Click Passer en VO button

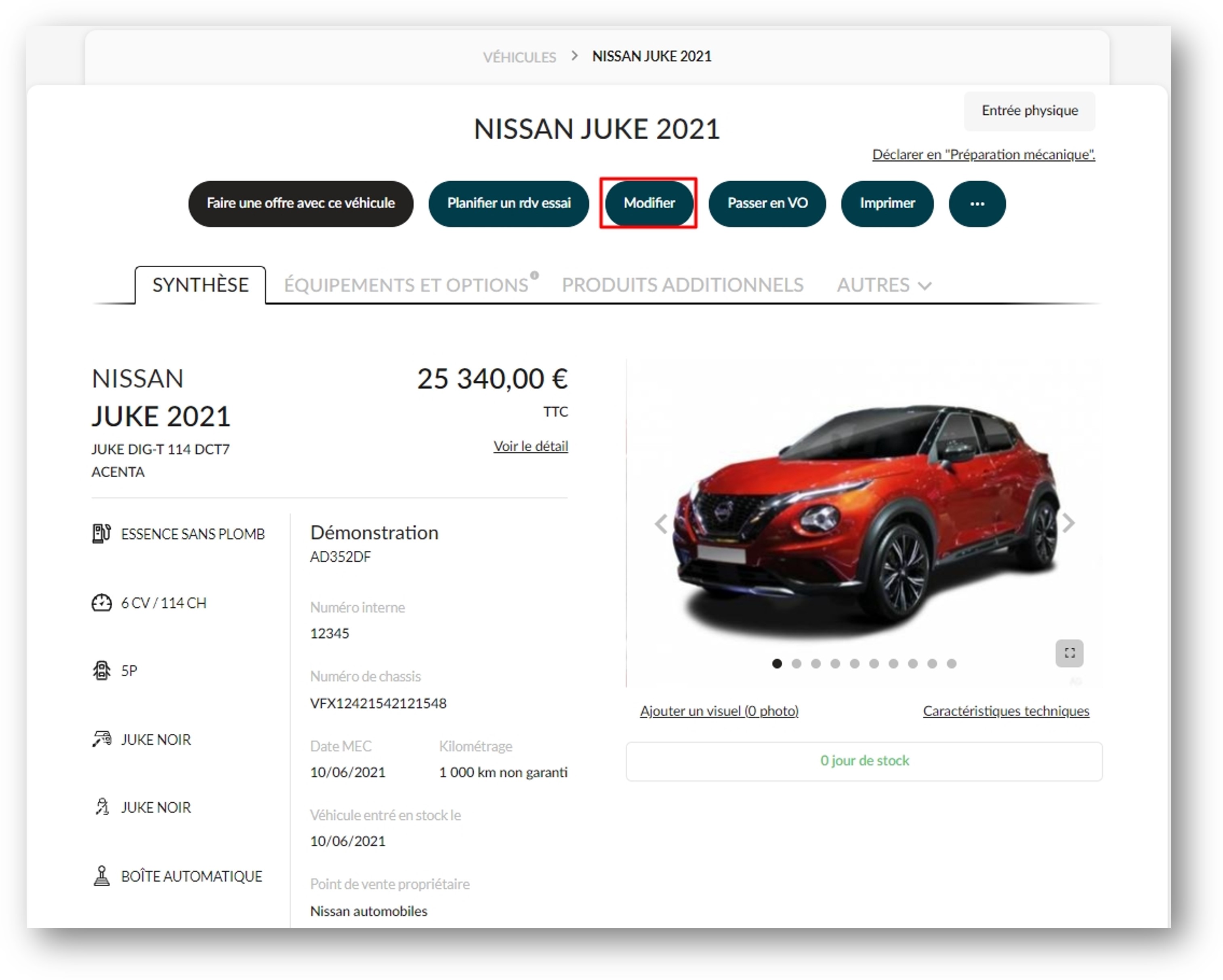(767, 204)
